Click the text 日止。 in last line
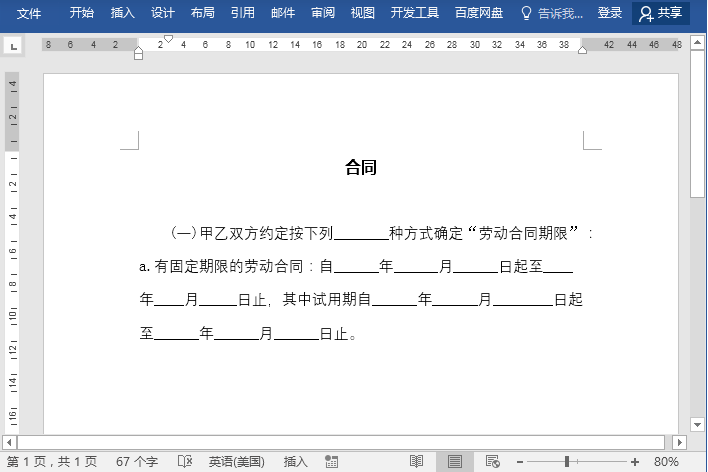 (x=338, y=333)
